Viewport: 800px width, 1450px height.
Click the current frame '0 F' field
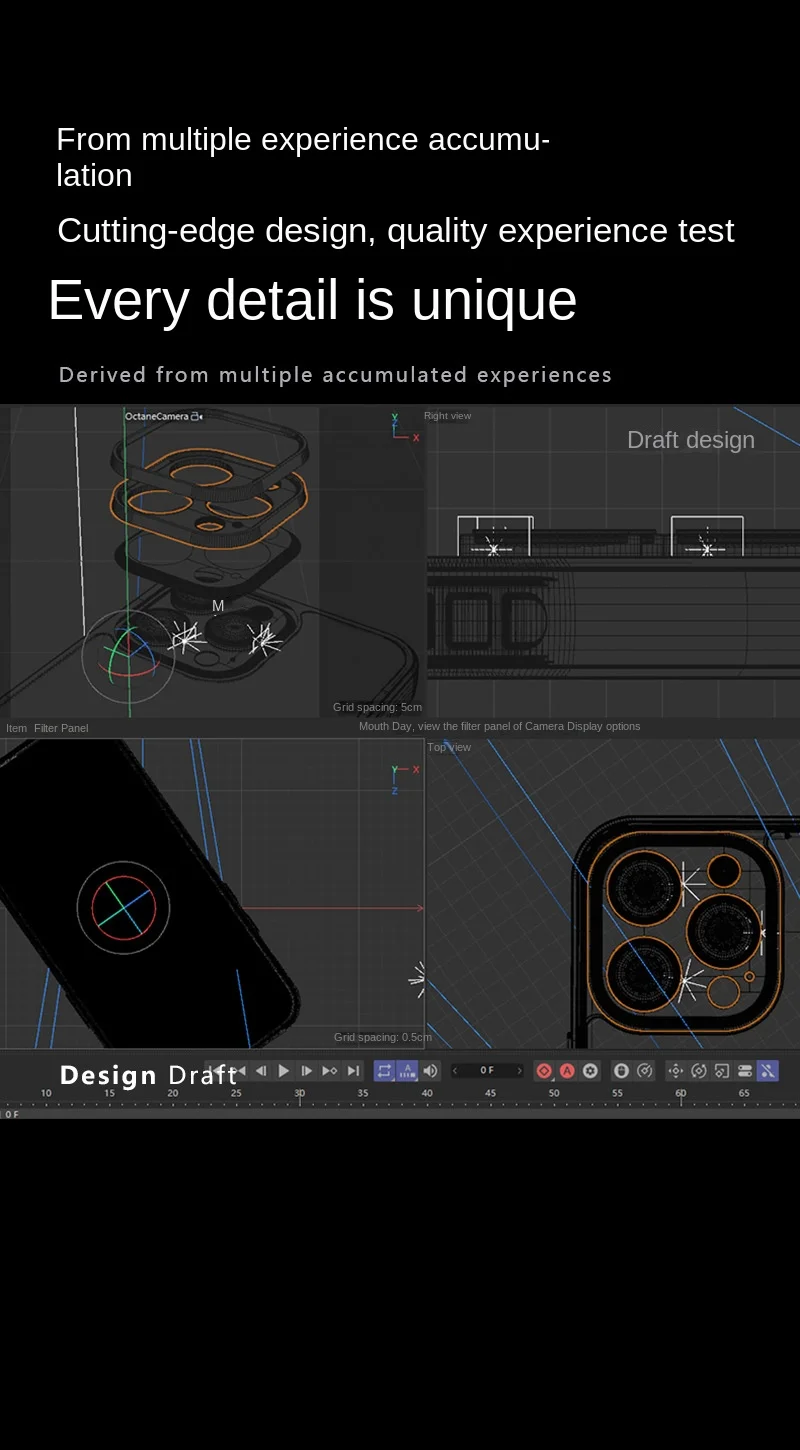pos(487,1071)
